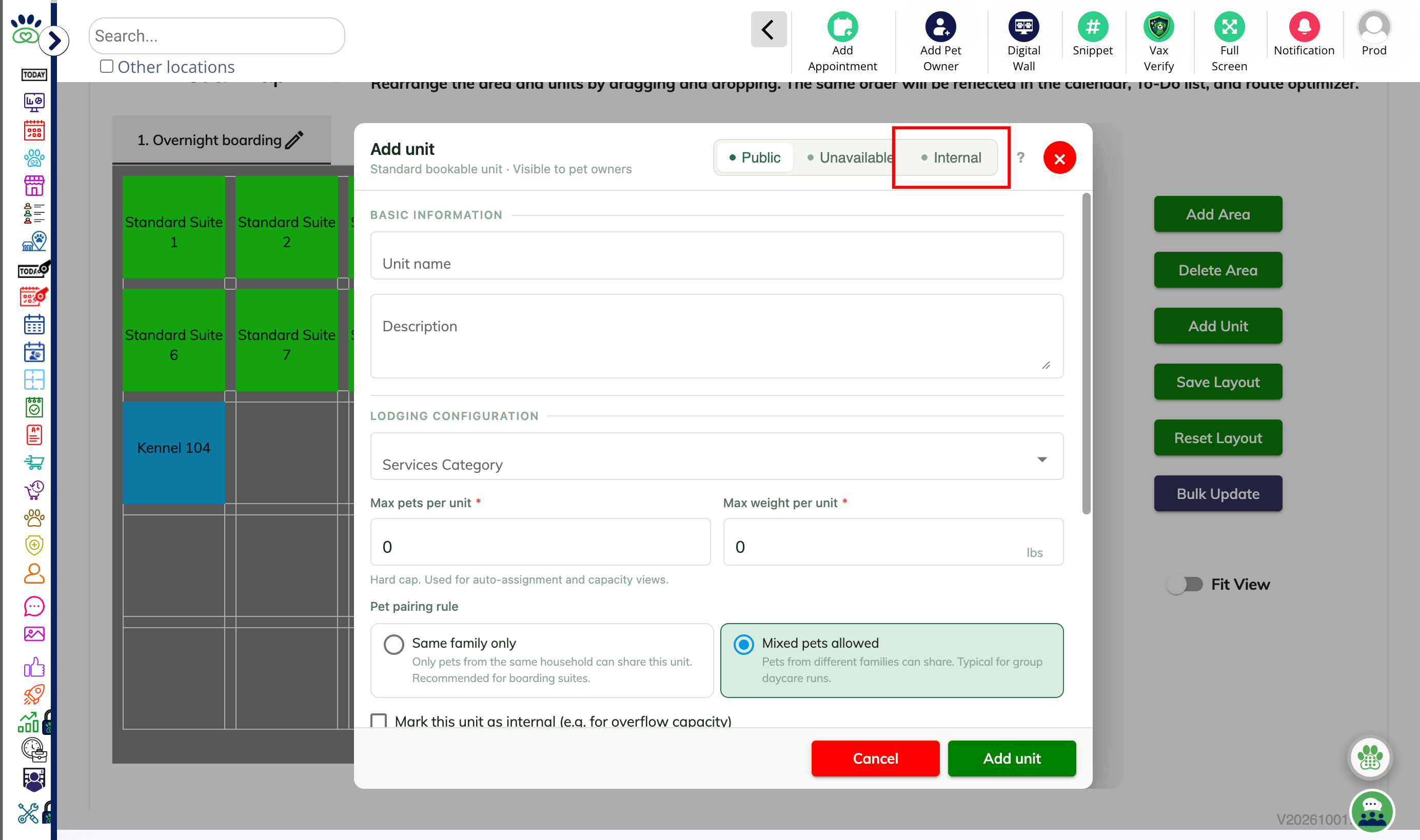Select the Public visibility tab
1420x840 pixels.
(754, 157)
